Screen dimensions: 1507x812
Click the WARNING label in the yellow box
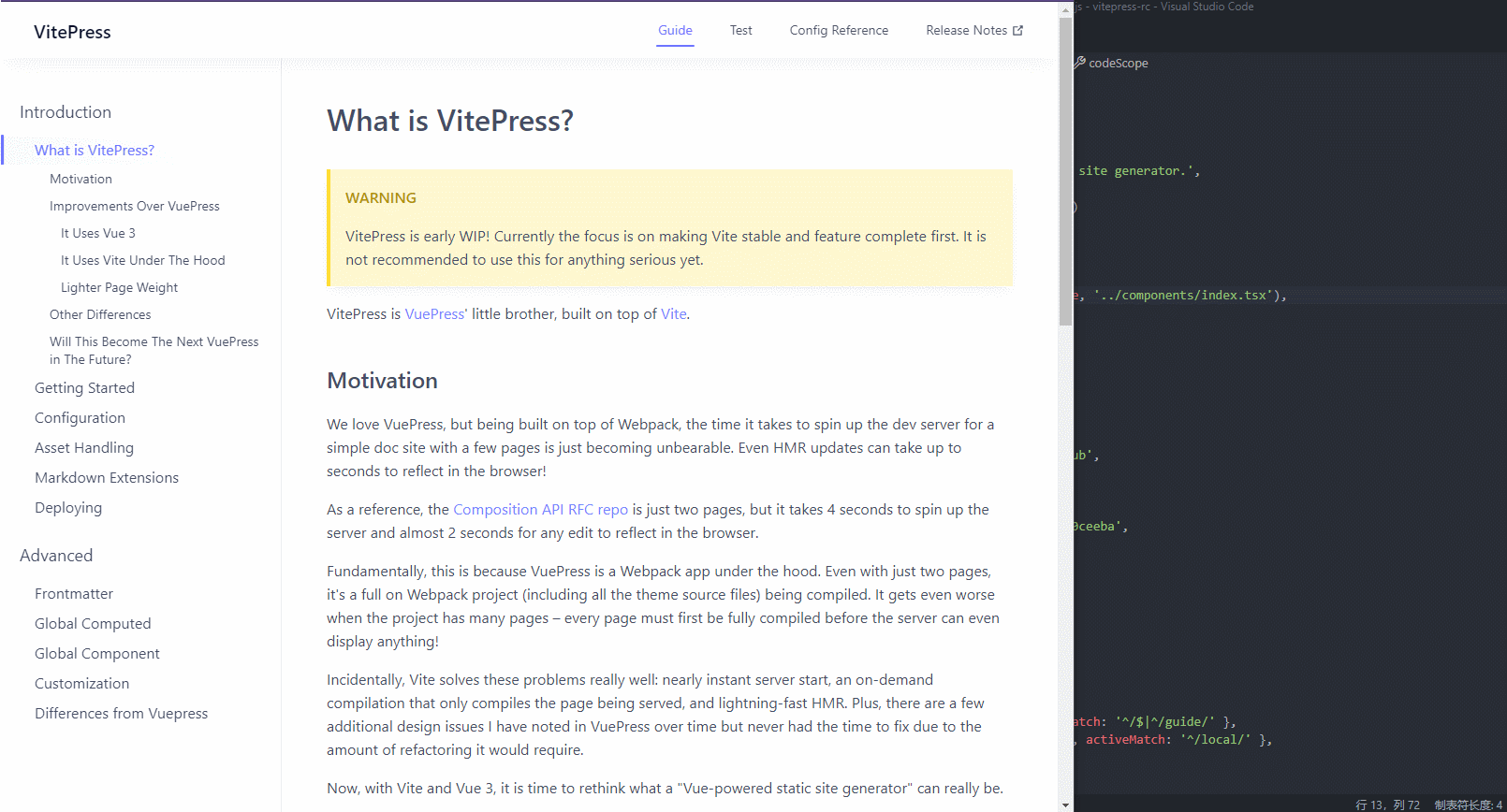coord(381,197)
